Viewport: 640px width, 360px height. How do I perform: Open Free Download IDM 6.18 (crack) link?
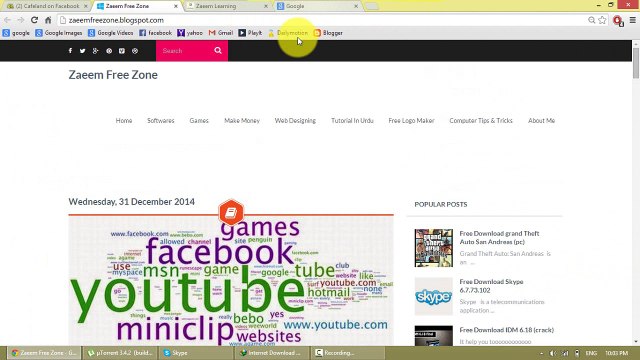click(507, 330)
